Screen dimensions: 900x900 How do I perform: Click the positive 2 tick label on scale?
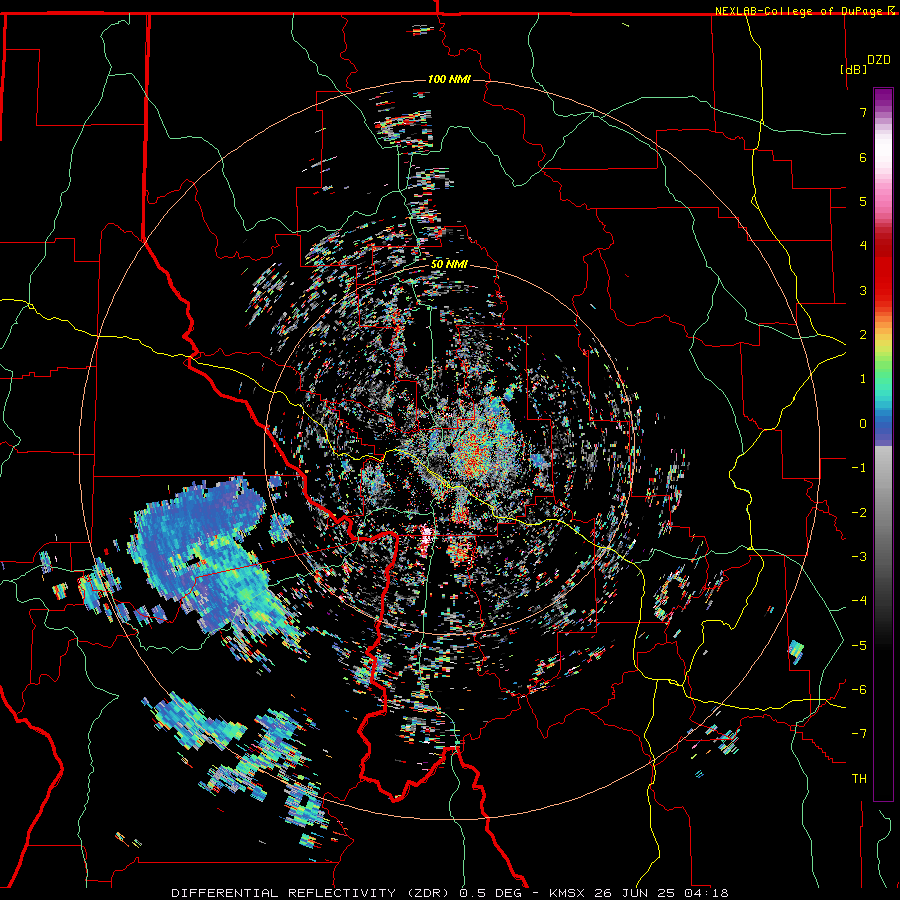863,335
